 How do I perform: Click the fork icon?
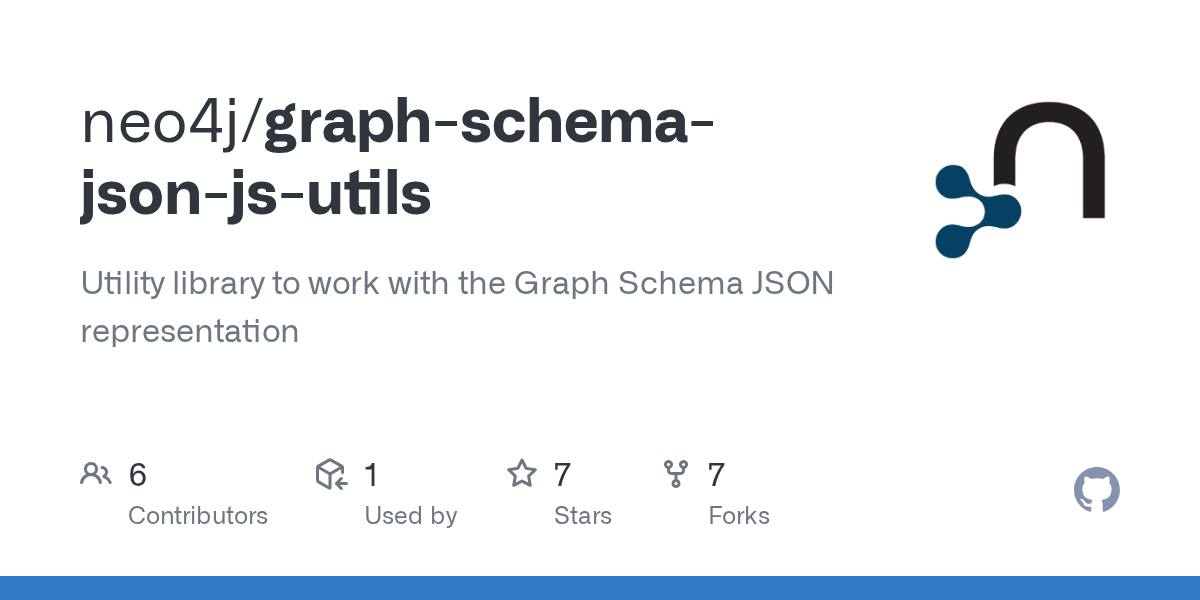676,474
